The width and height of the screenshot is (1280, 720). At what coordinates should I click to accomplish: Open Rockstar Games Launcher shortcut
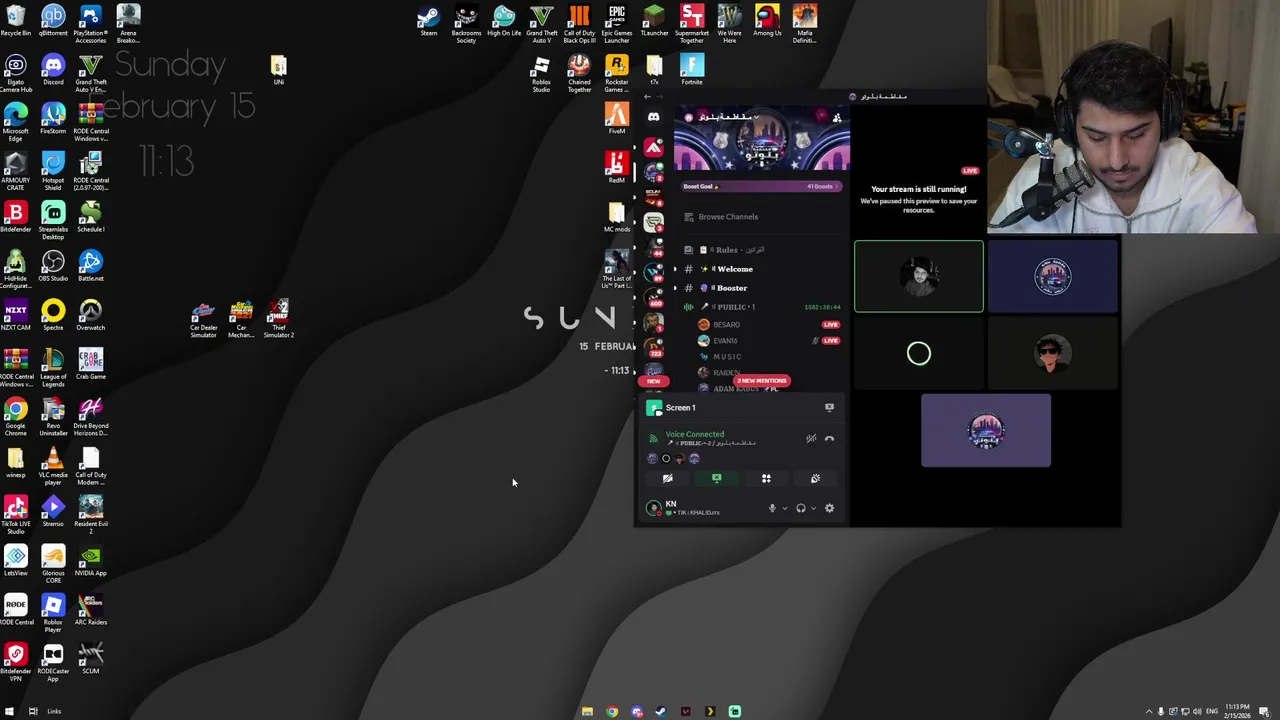coord(617,73)
